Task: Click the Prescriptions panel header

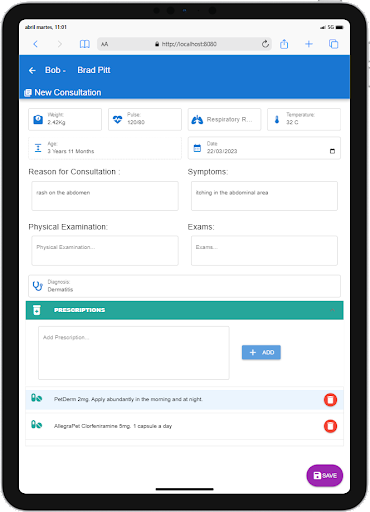Action: pyautogui.click(x=185, y=310)
